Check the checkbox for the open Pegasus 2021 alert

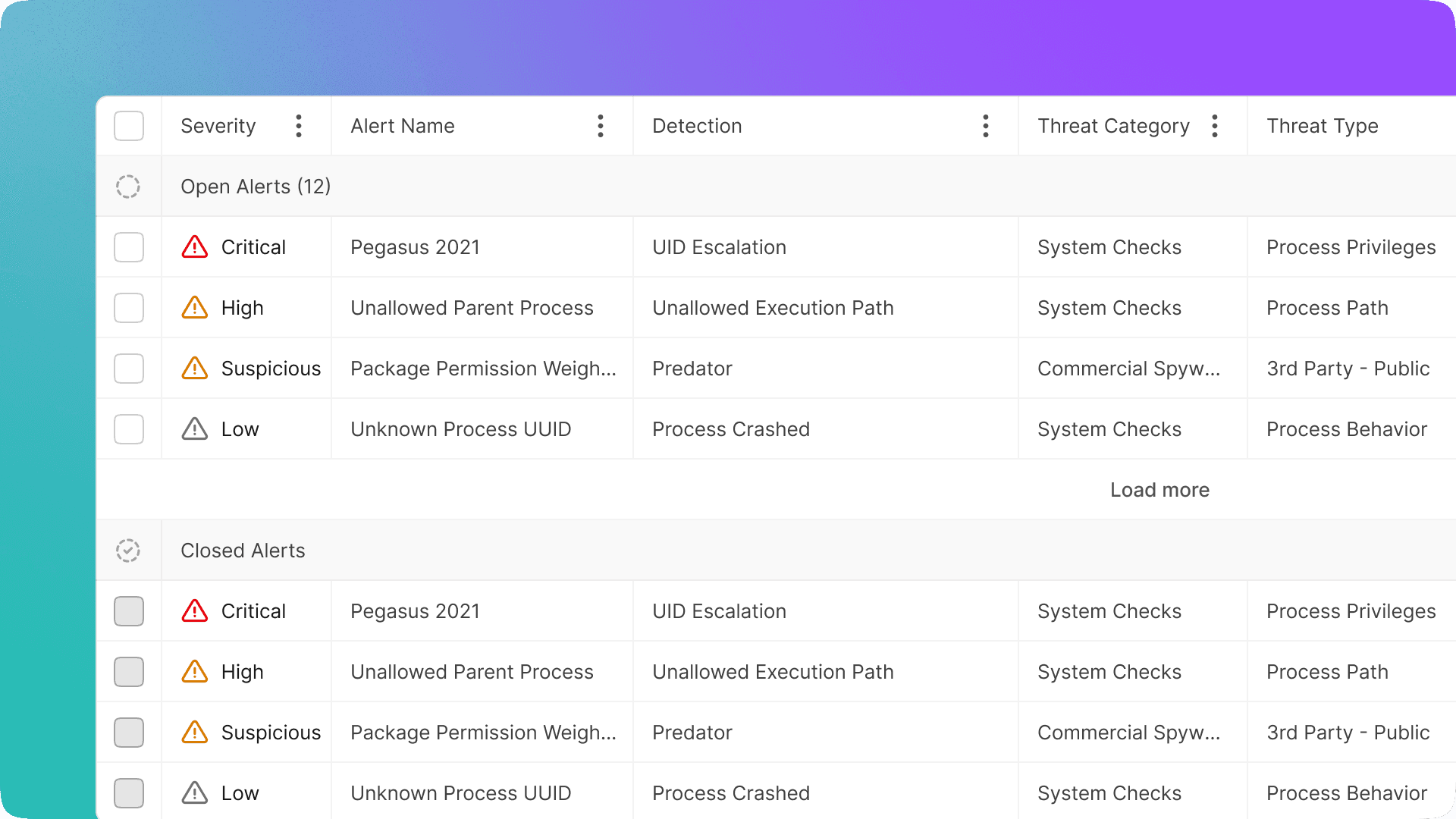[129, 246]
